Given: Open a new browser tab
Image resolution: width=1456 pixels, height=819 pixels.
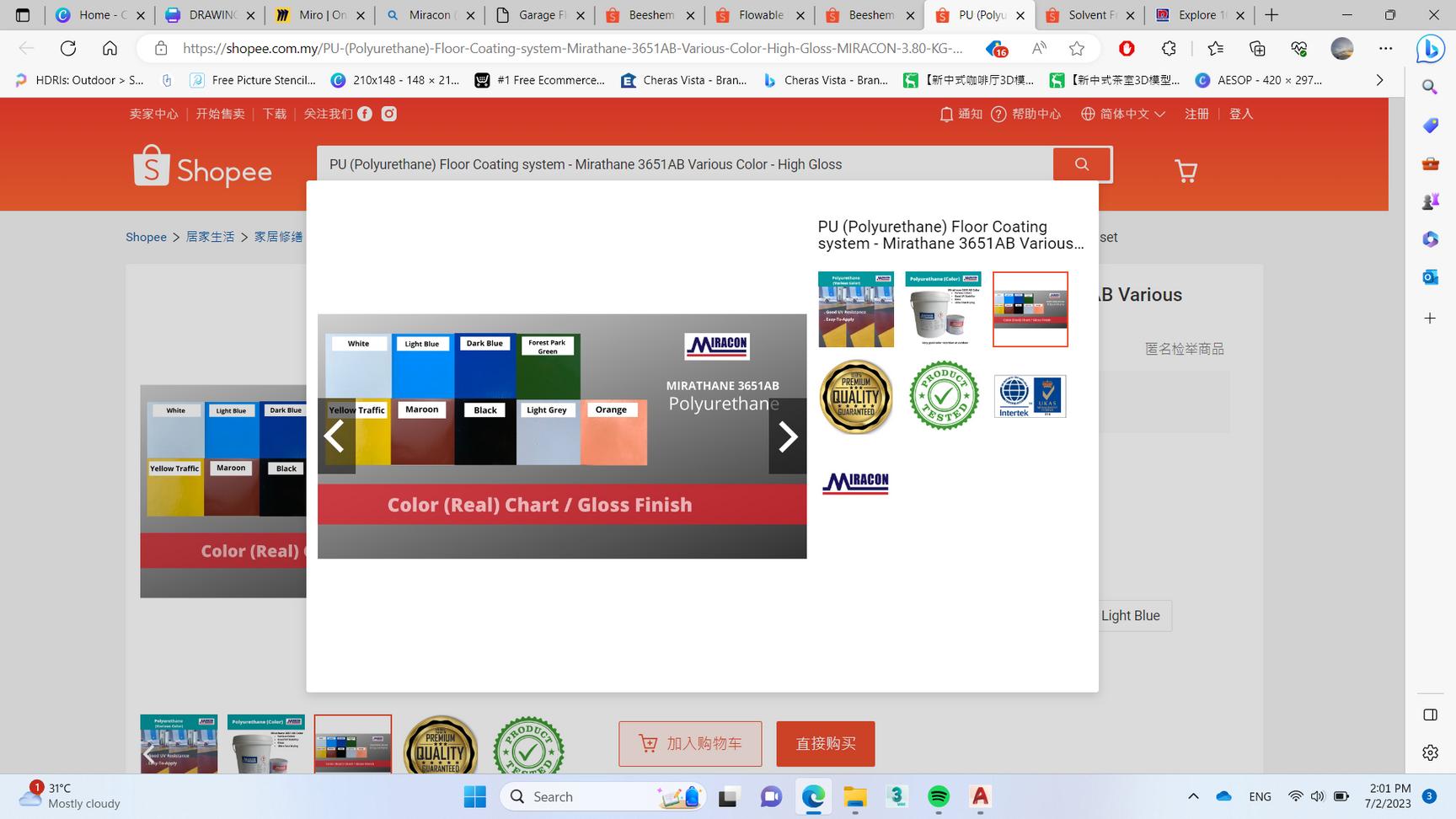Looking at the screenshot, I should point(1271,15).
